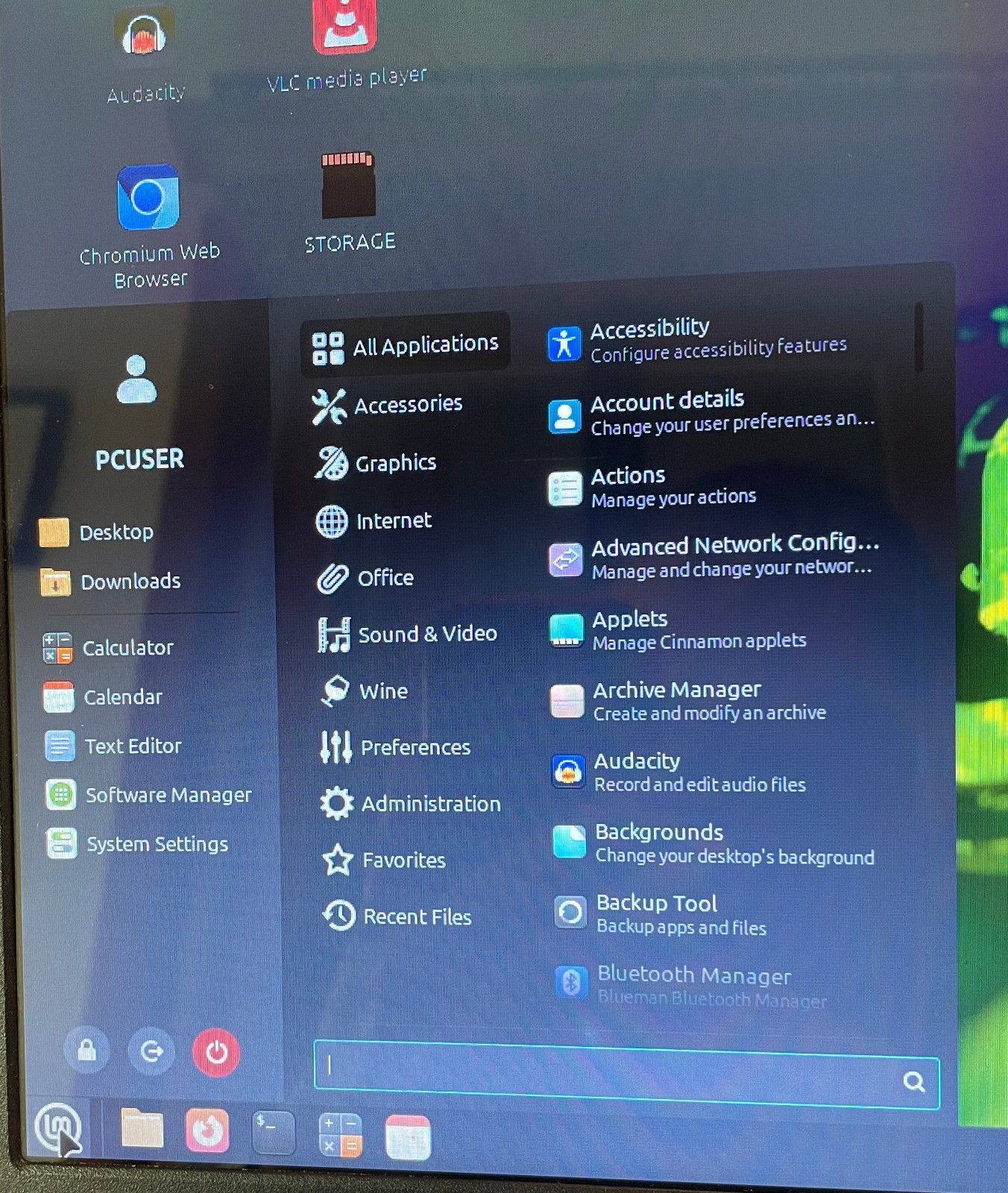Launch Calculator from favorites list
1008x1193 pixels.
[109, 647]
